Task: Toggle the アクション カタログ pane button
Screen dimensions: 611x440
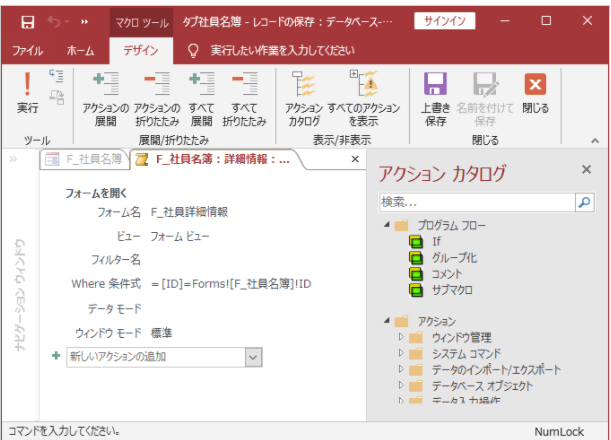Action: point(304,99)
